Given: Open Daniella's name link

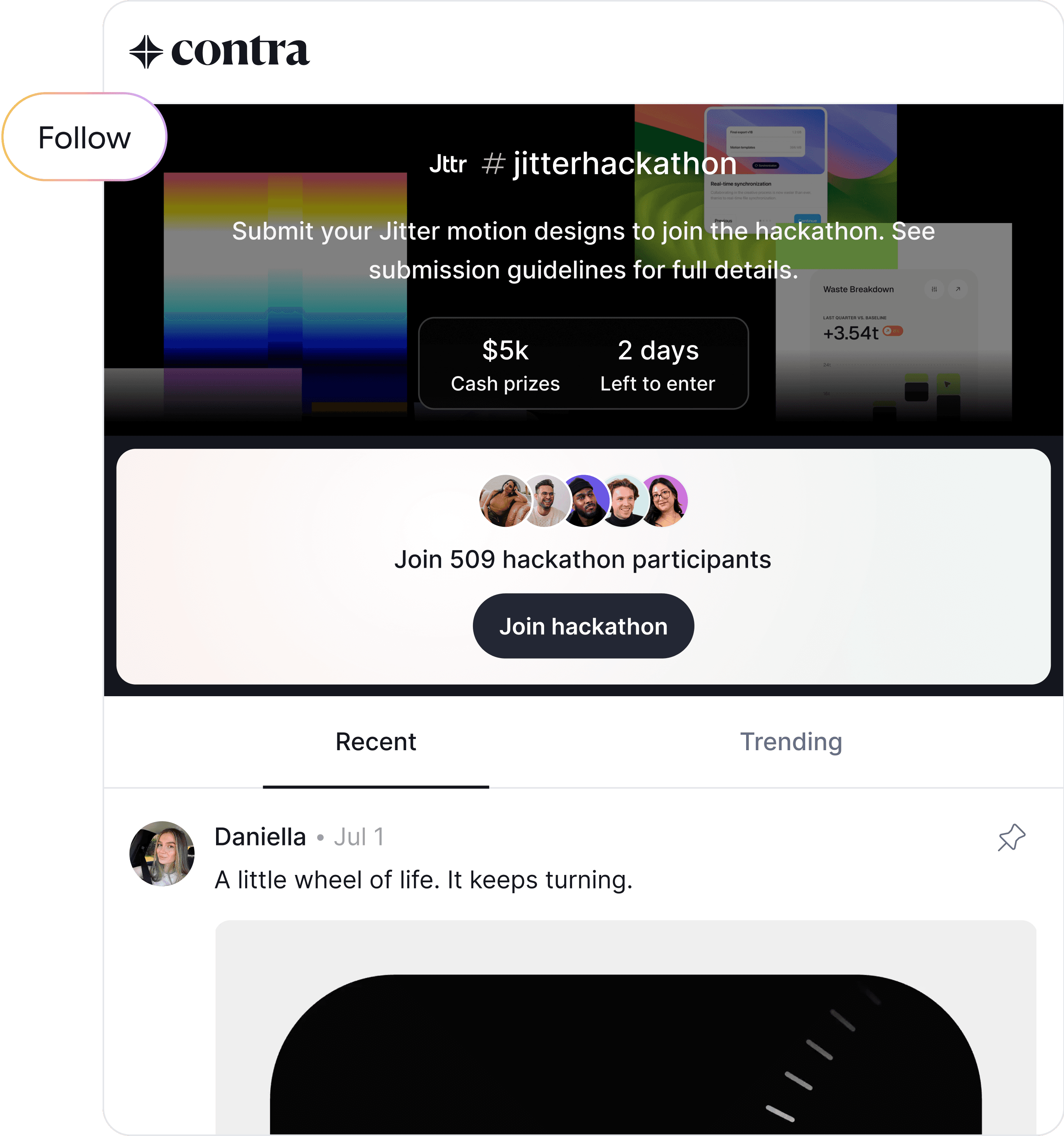Looking at the screenshot, I should click(260, 837).
